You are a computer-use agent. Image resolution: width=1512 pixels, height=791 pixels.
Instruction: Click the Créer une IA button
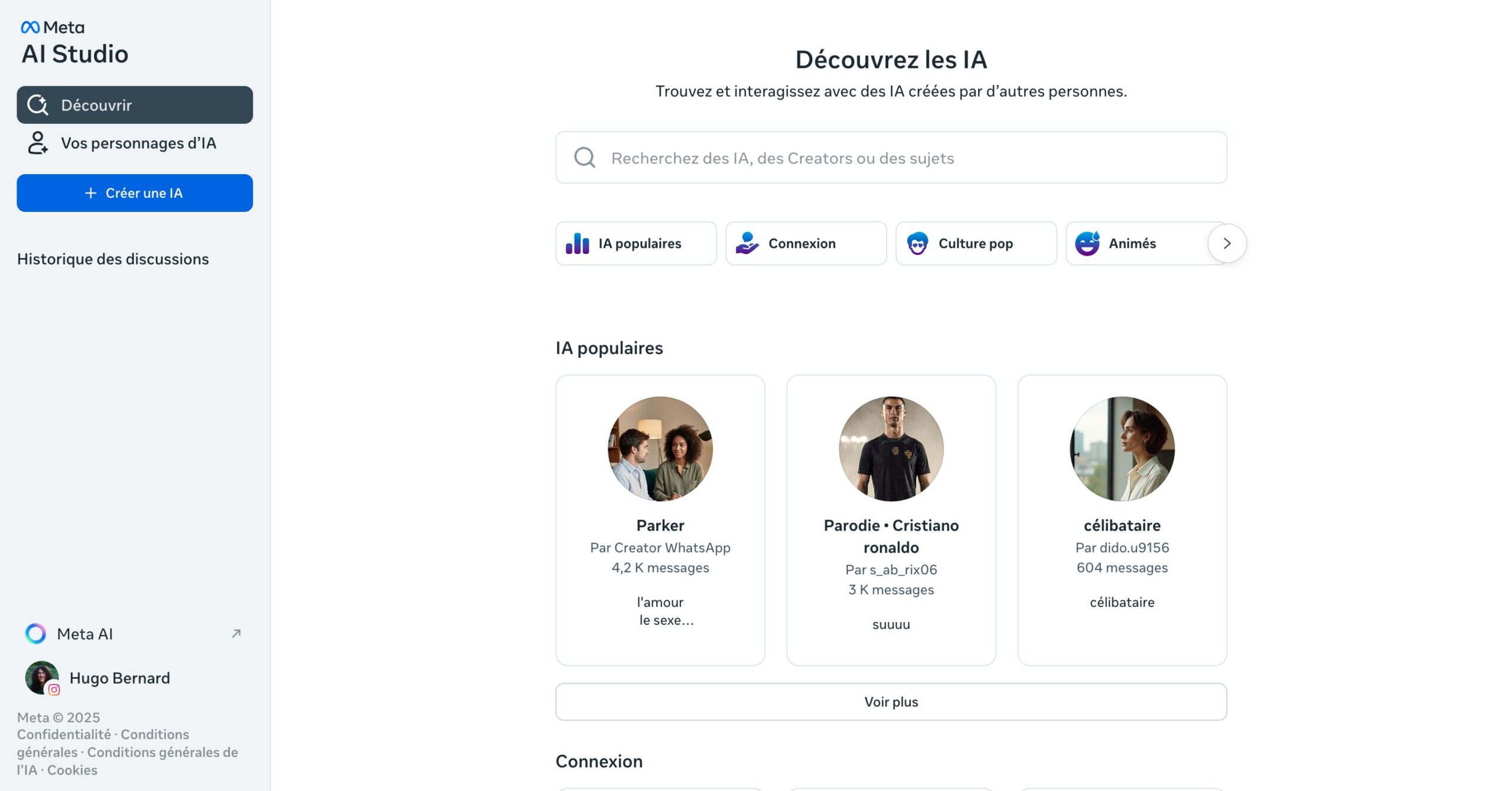[x=135, y=193]
